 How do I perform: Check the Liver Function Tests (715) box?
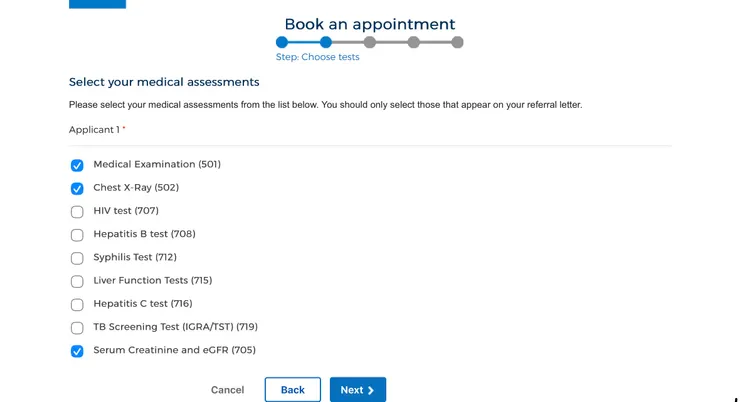tap(77, 281)
